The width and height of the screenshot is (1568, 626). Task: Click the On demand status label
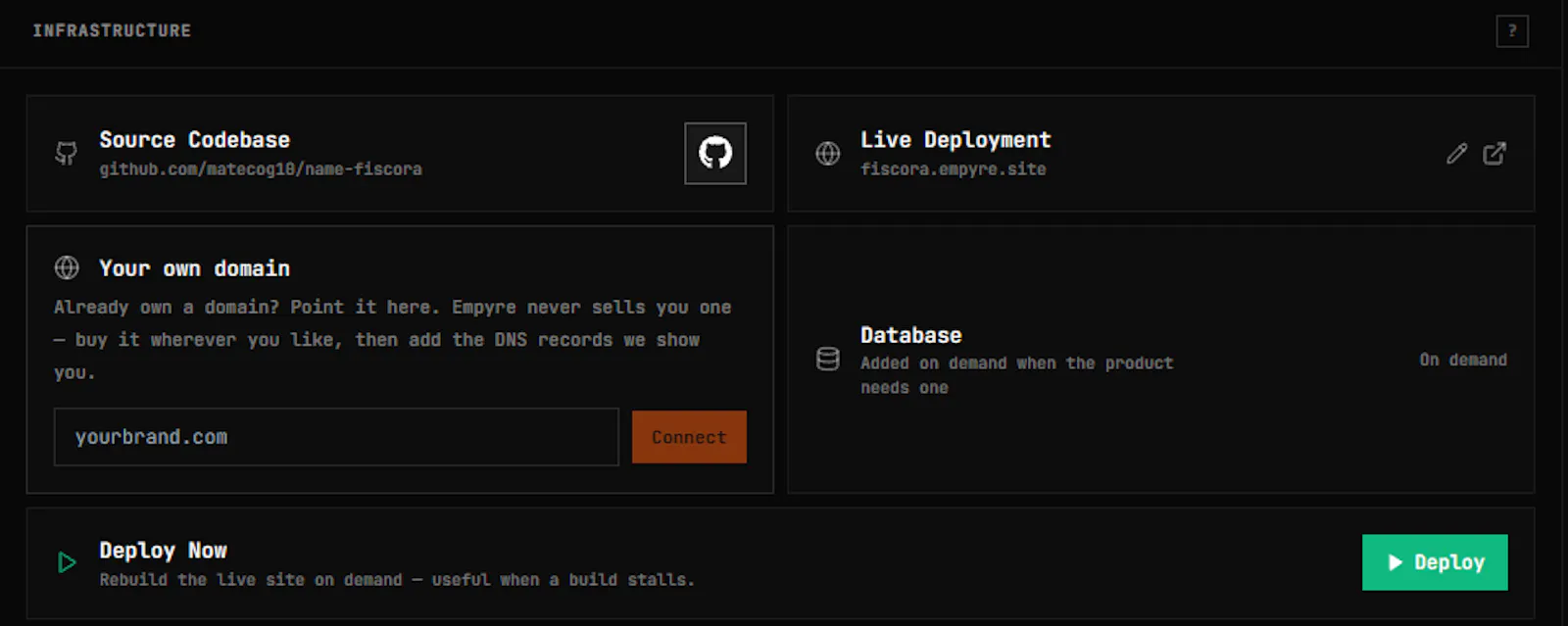pos(1463,360)
